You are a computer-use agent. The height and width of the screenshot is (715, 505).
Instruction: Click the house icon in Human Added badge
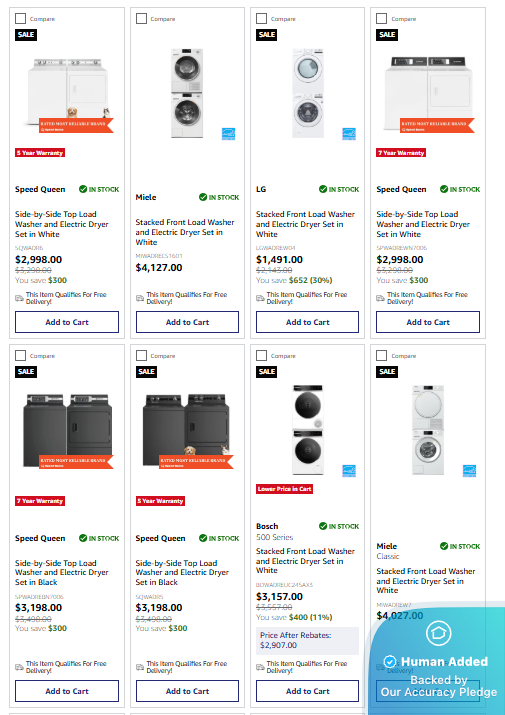point(438,632)
